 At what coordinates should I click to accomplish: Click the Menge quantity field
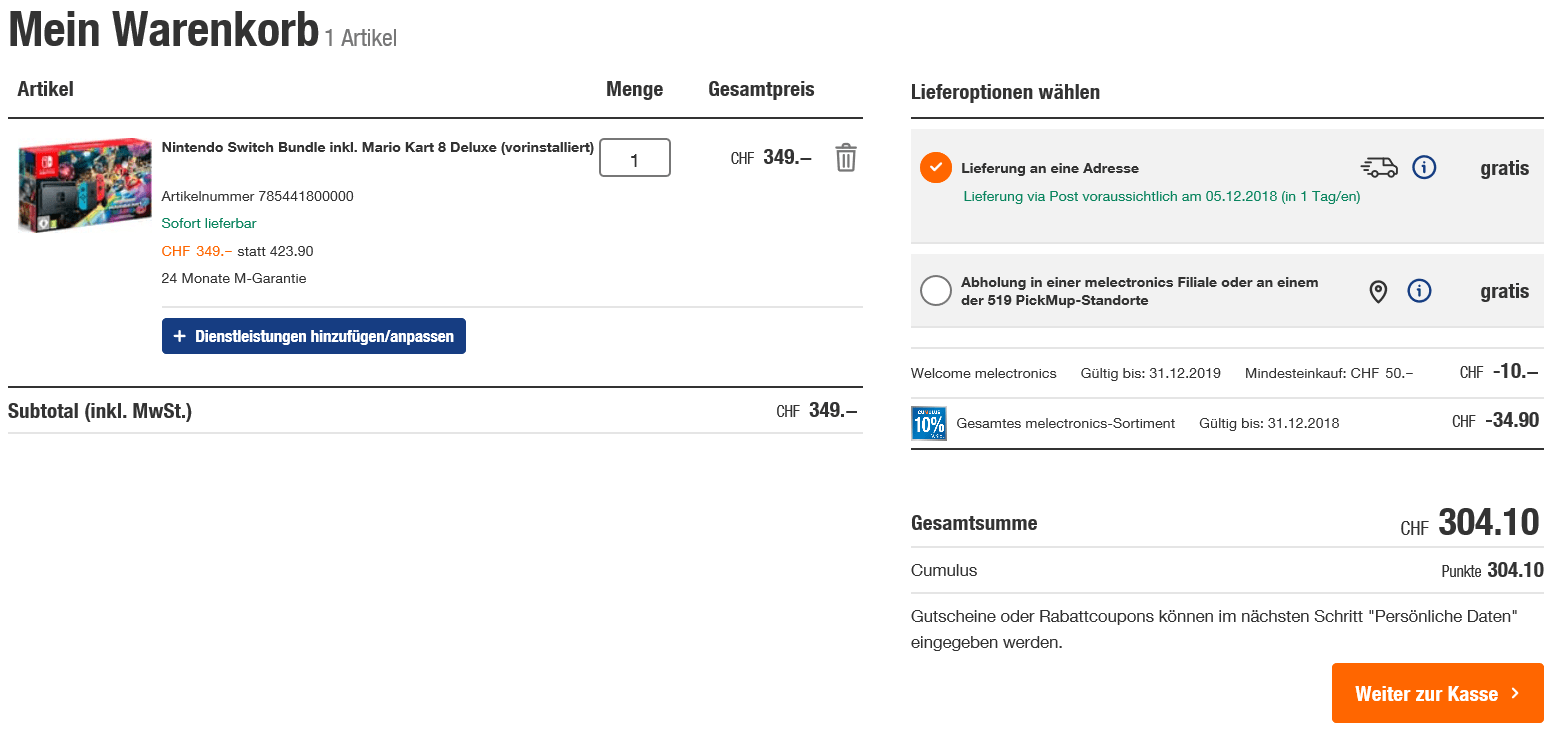[x=634, y=158]
